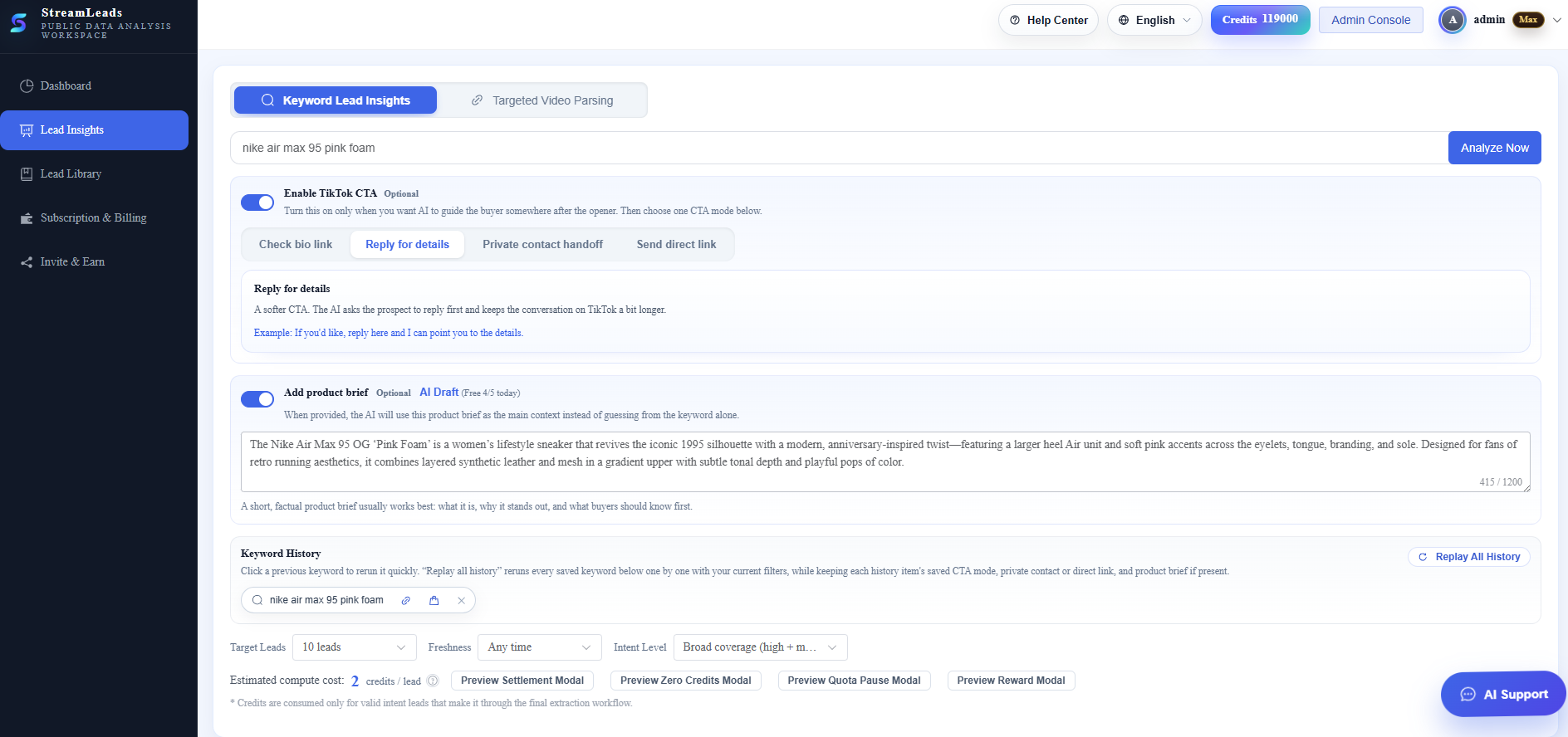This screenshot has width=1568, height=737.
Task: Open the Admin Console
Action: coord(1371,20)
